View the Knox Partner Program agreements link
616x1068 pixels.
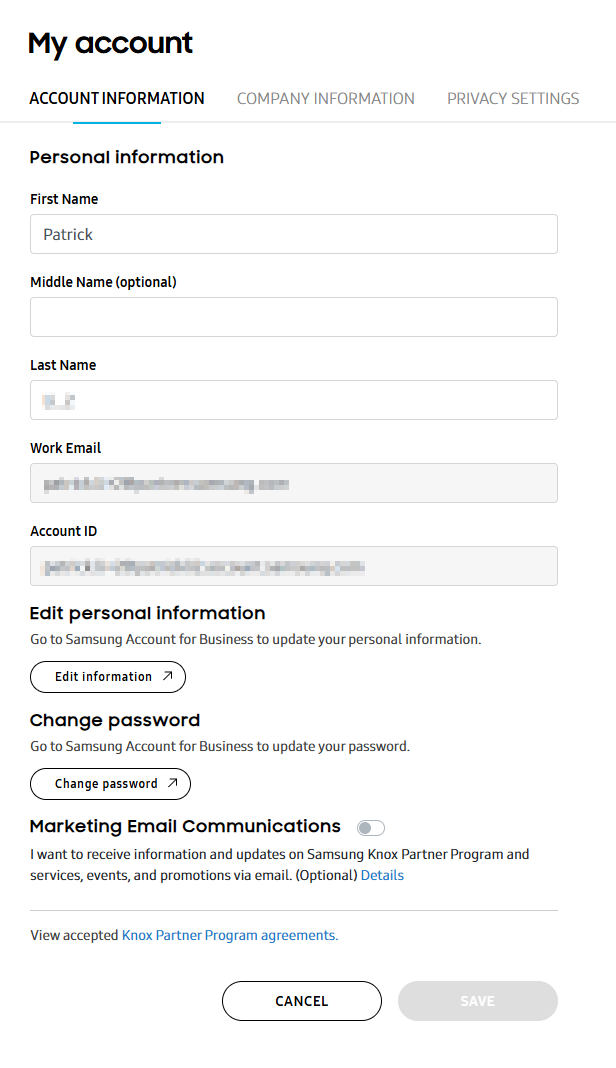pos(229,935)
